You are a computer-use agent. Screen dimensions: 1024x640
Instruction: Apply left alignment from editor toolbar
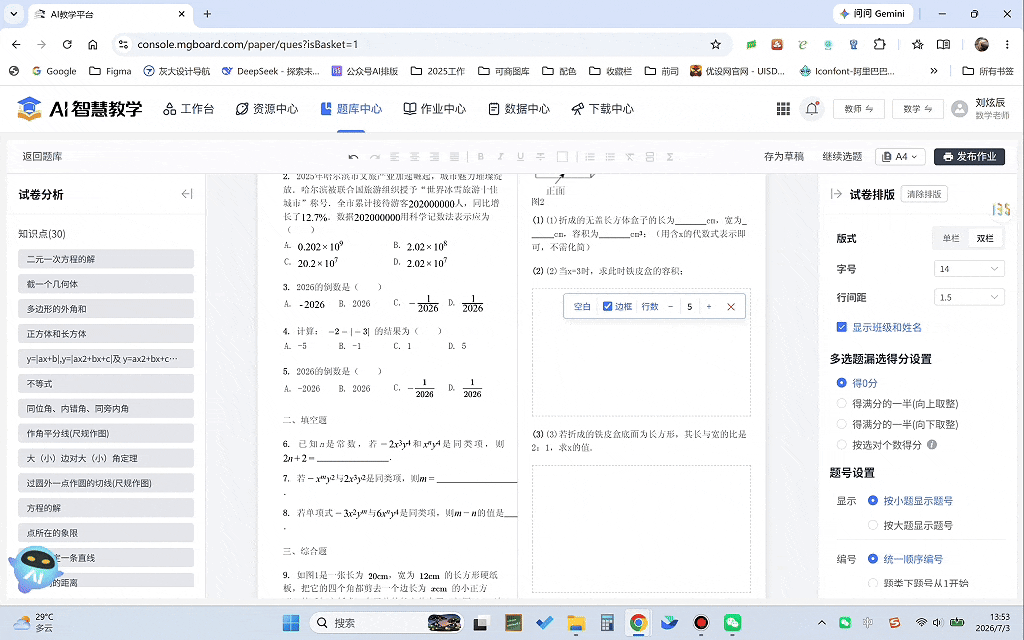click(394, 157)
